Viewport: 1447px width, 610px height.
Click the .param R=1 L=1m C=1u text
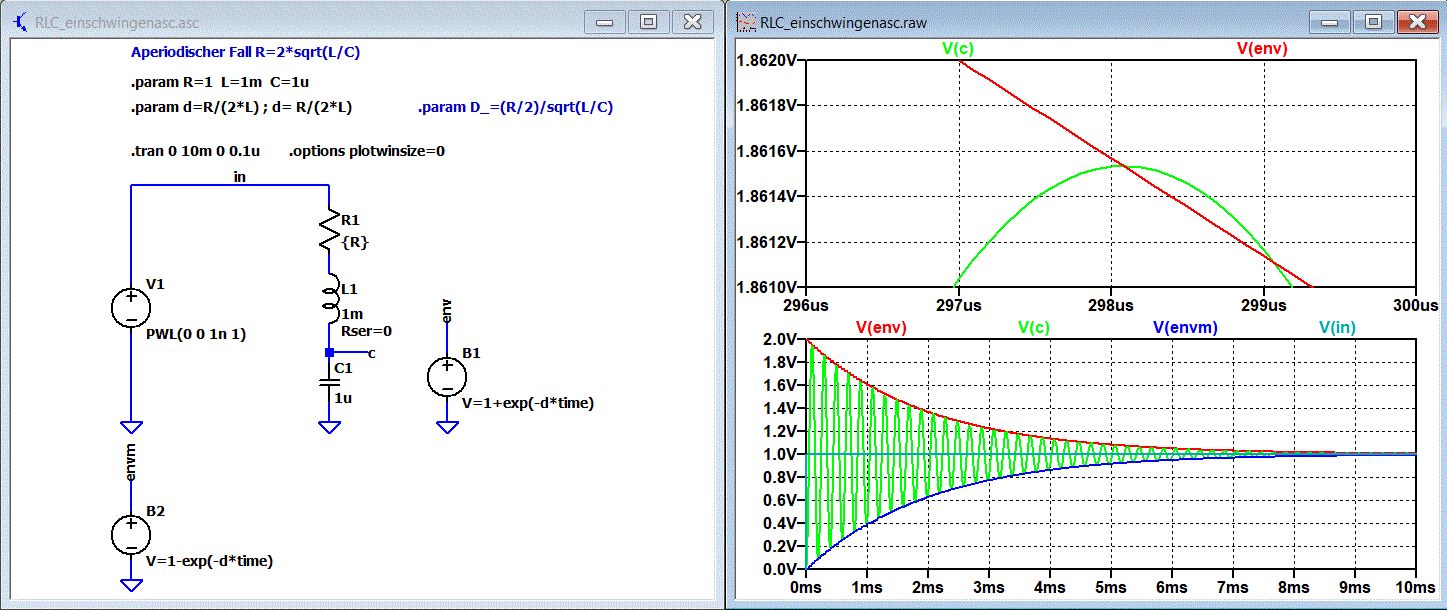(x=227, y=82)
